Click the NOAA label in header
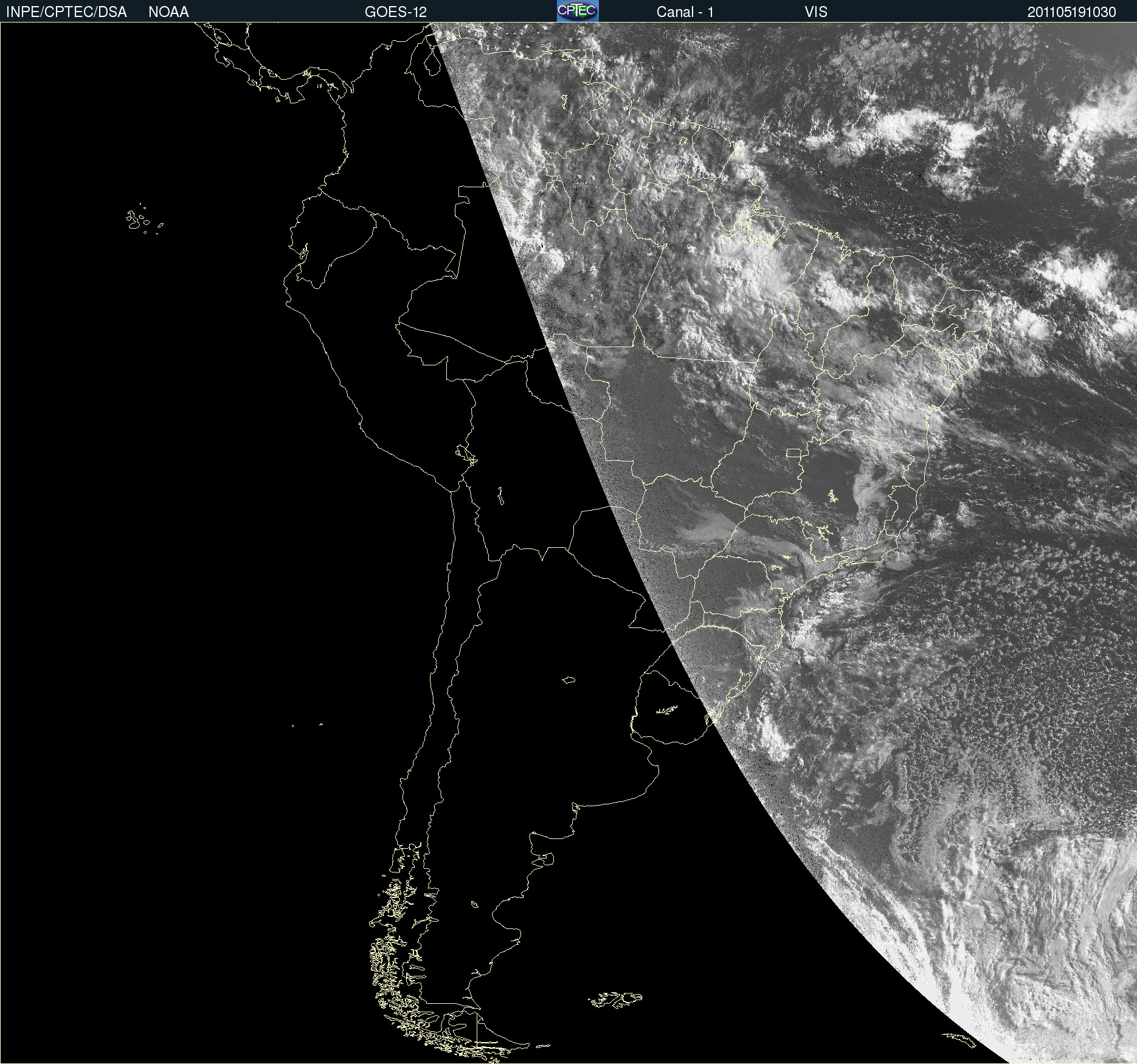 (168, 12)
